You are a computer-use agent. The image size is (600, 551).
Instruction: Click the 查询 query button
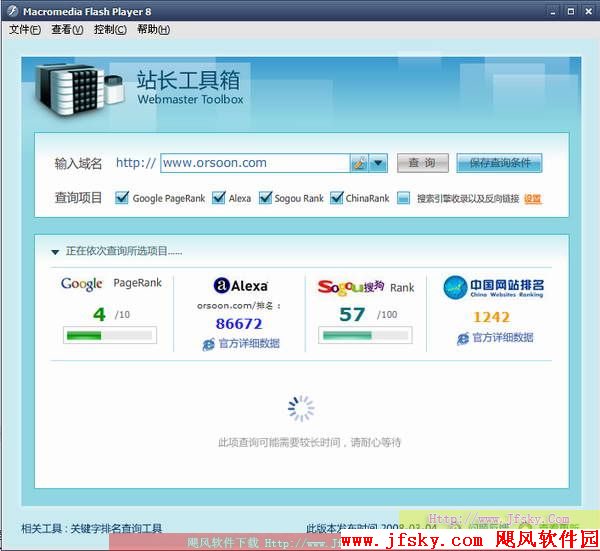422,163
